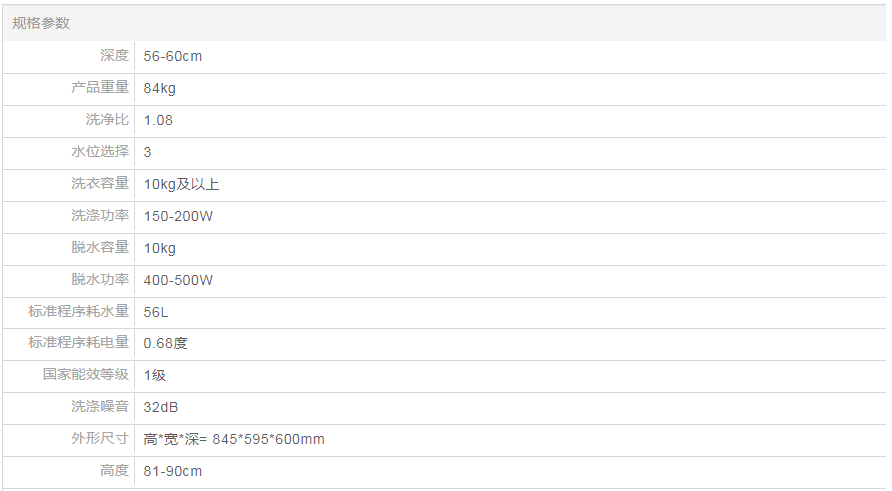Click the 150-200W washing power value
The height and width of the screenshot is (491, 892).
click(178, 216)
